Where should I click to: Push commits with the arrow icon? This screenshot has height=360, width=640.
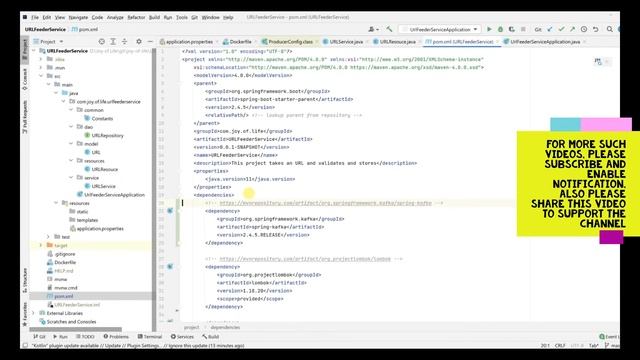pos(572,29)
